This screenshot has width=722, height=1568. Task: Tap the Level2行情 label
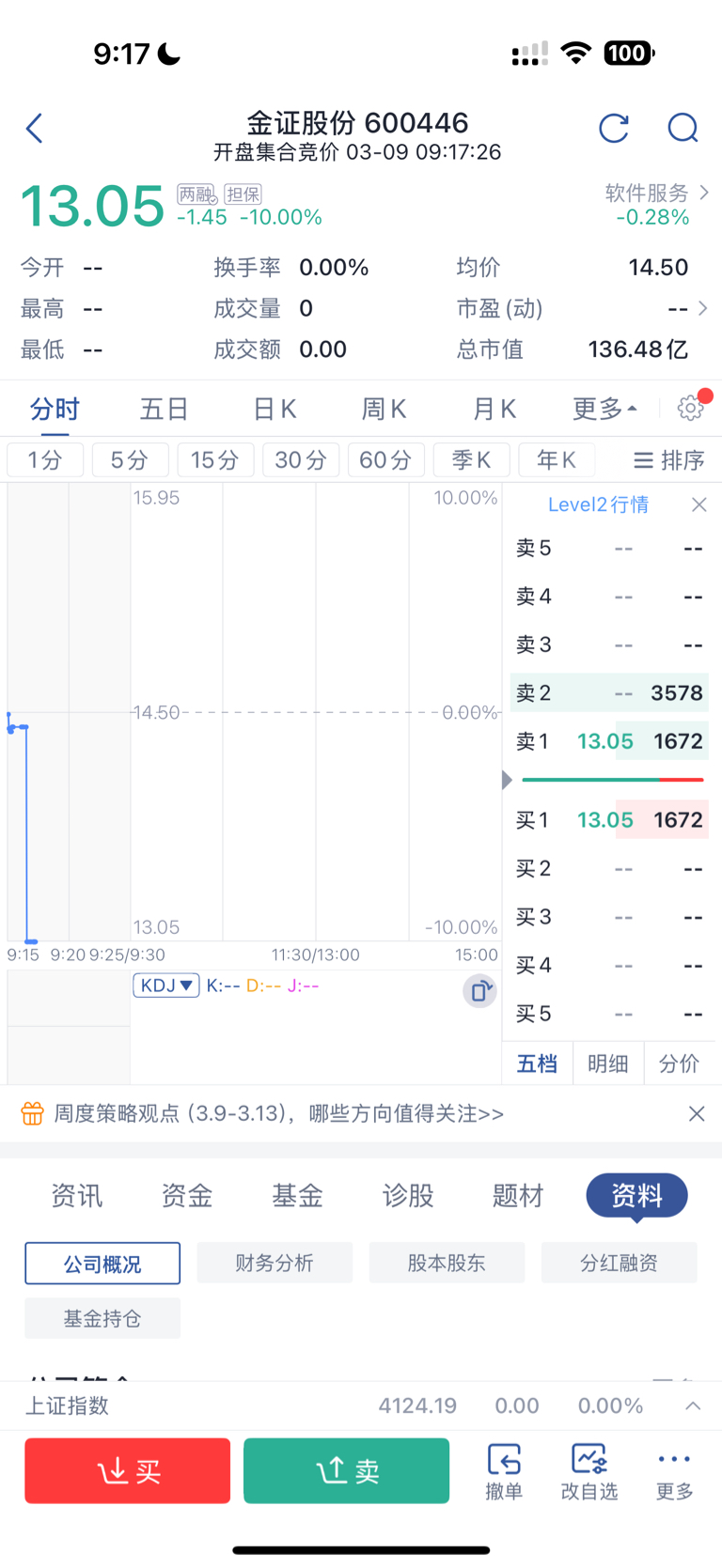click(598, 505)
